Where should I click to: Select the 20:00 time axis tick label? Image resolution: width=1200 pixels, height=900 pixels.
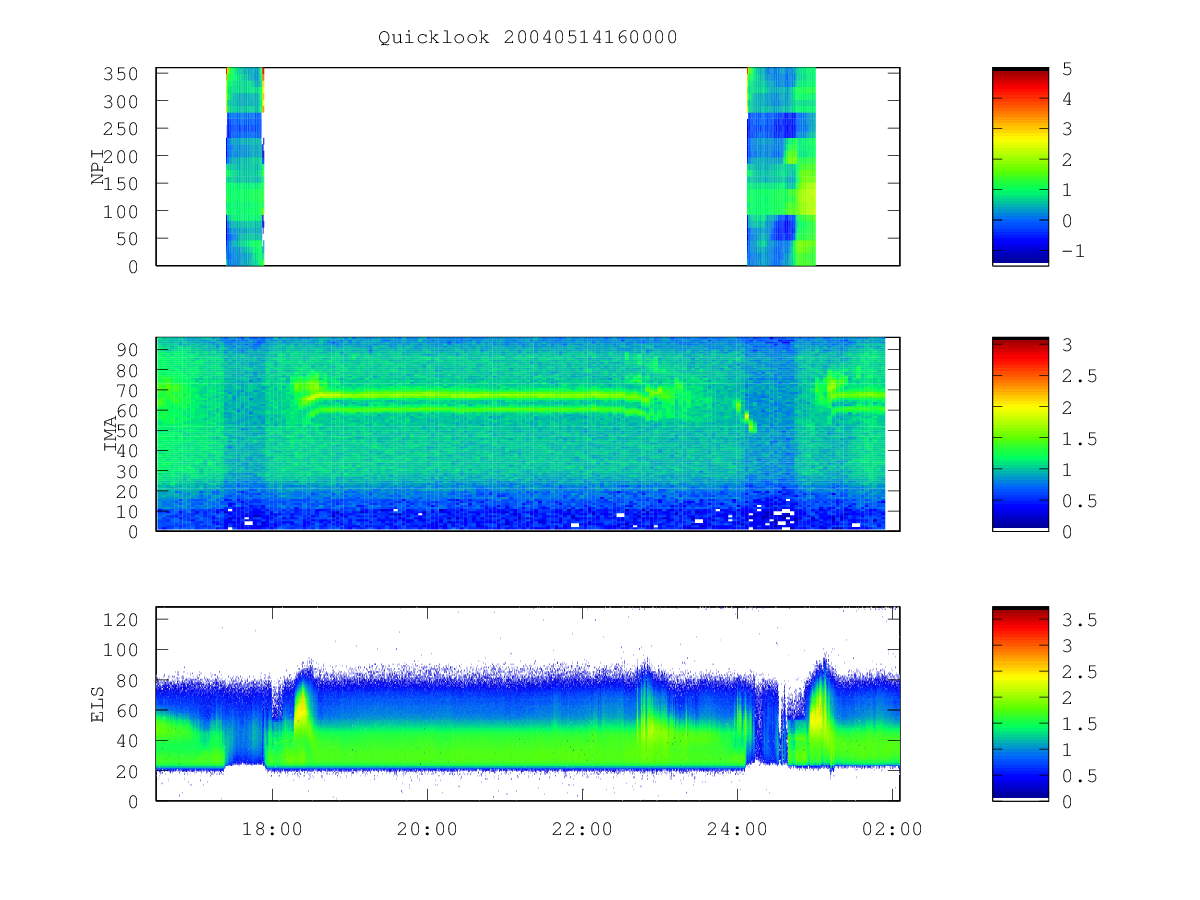pos(427,829)
